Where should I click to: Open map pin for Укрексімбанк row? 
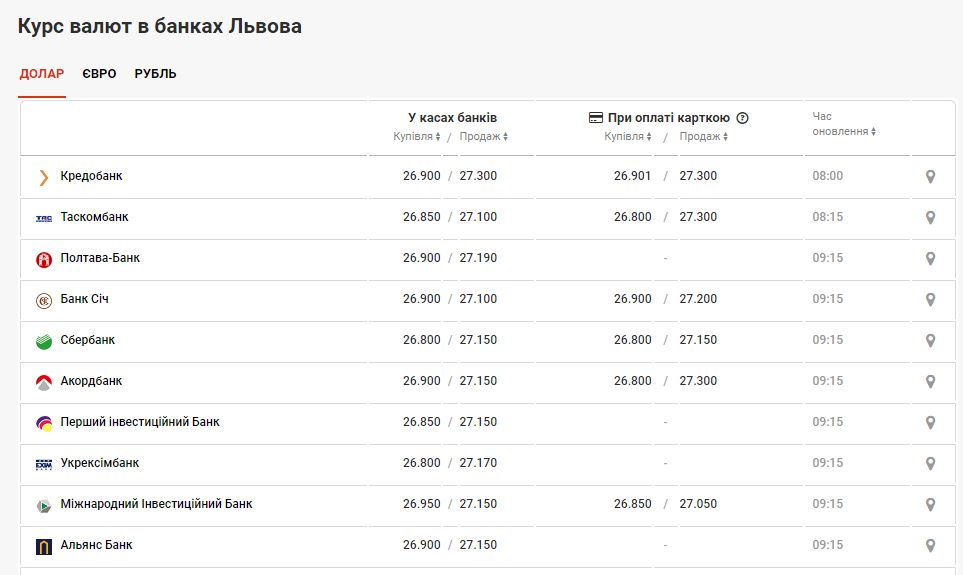(930, 464)
